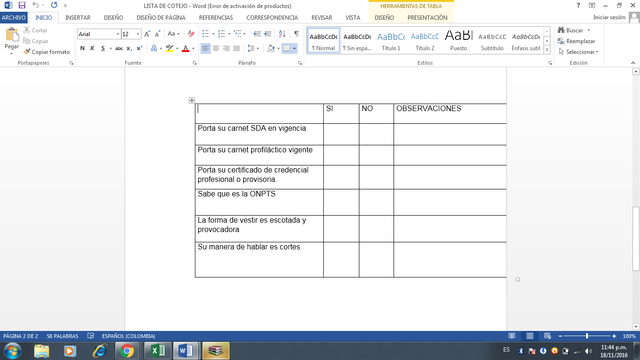Click the Redo repeat icon
This screenshot has height=360, width=640.
54,5
